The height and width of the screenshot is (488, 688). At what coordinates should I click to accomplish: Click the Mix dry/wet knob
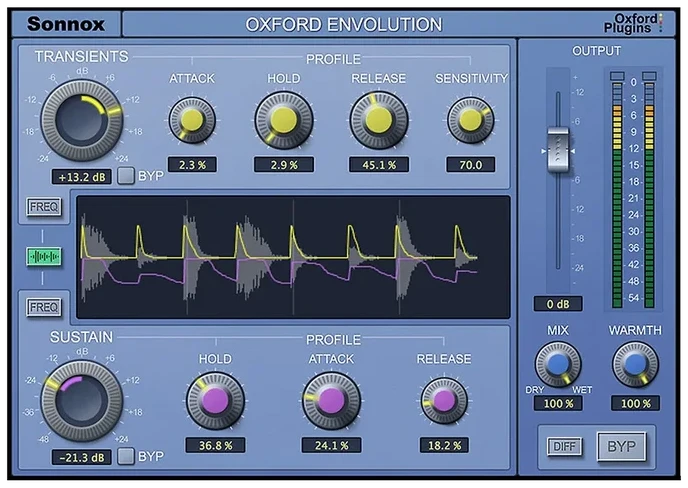tap(558, 365)
